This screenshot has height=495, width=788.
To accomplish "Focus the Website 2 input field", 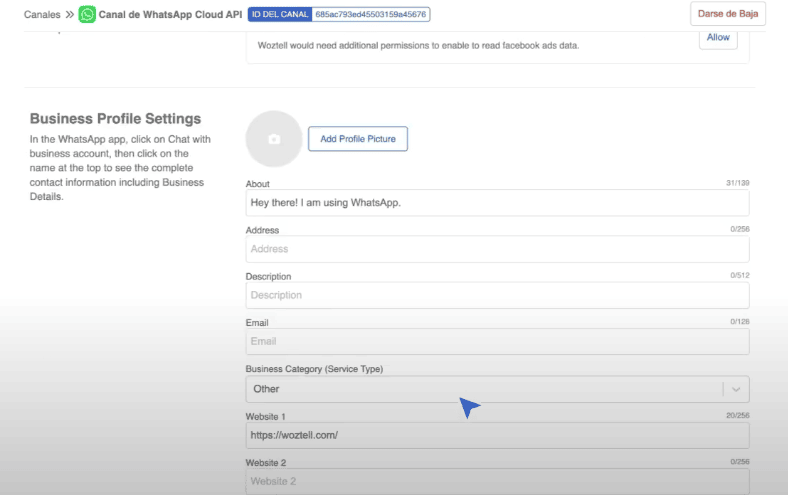I will tap(497, 481).
